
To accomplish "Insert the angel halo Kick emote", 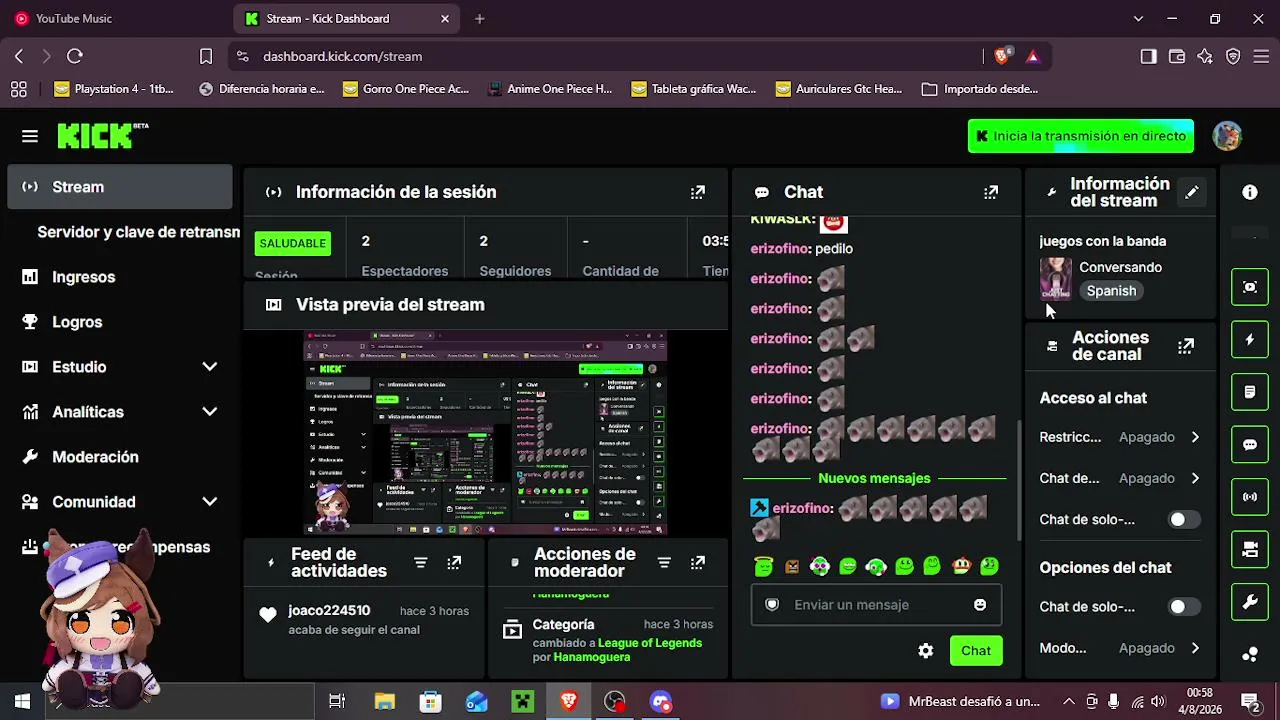I will 764,567.
